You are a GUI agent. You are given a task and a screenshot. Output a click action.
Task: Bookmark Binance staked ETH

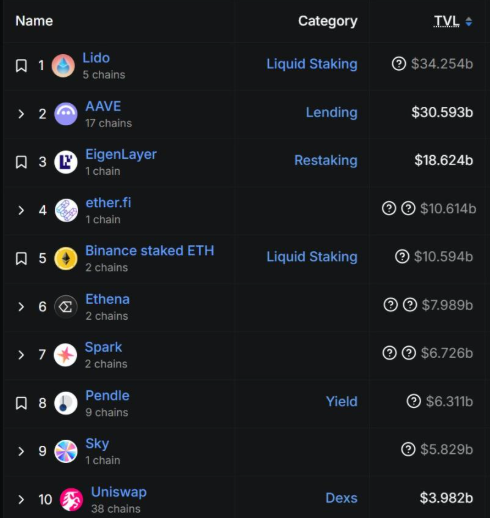21,258
